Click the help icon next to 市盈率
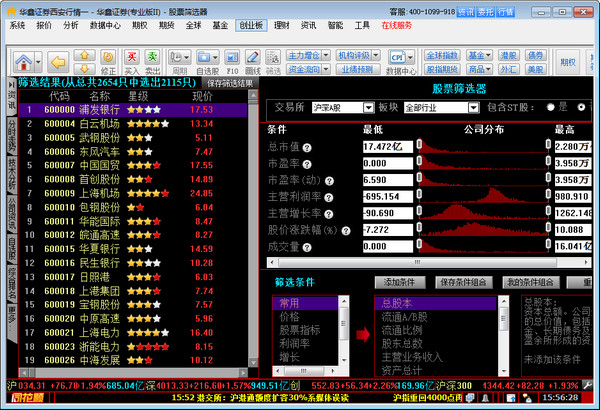600x410 pixels. pyautogui.click(x=307, y=164)
